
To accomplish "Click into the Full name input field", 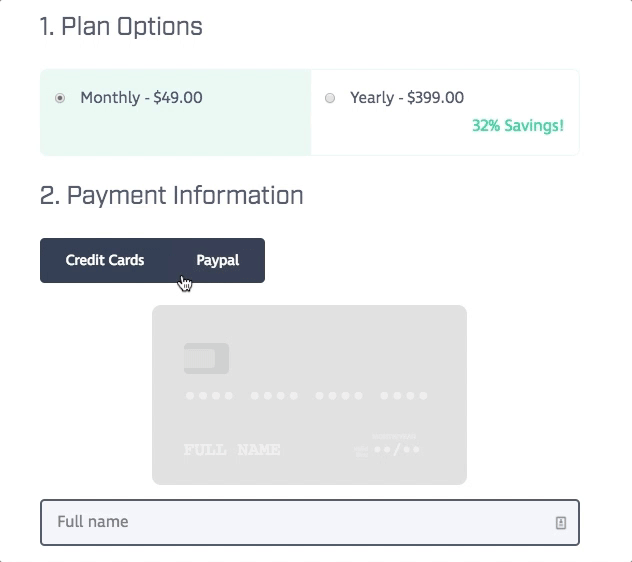I will pos(290,522).
